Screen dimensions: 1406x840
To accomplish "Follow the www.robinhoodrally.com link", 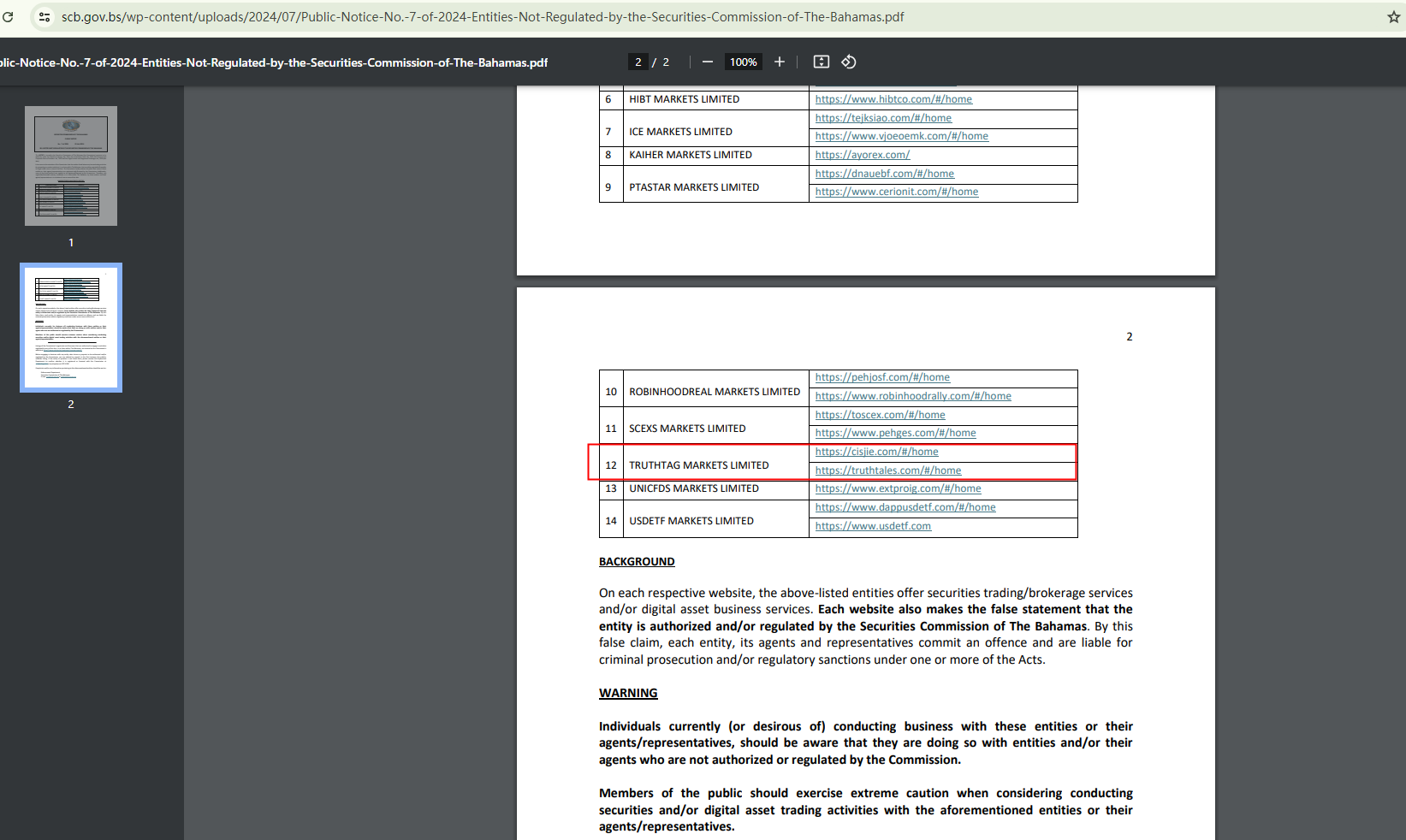I will tap(913, 396).
